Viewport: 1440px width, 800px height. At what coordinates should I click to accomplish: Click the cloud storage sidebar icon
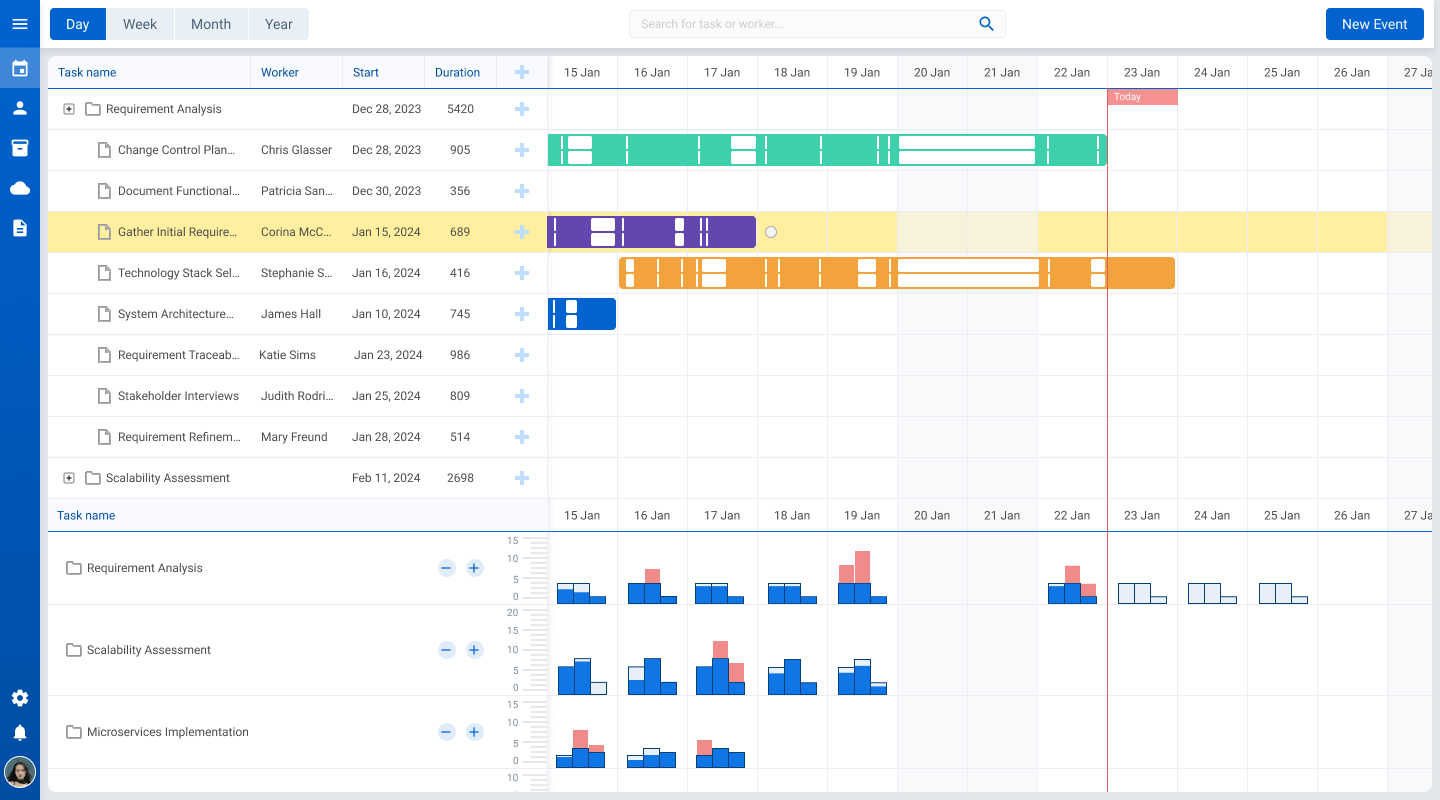(x=20, y=188)
